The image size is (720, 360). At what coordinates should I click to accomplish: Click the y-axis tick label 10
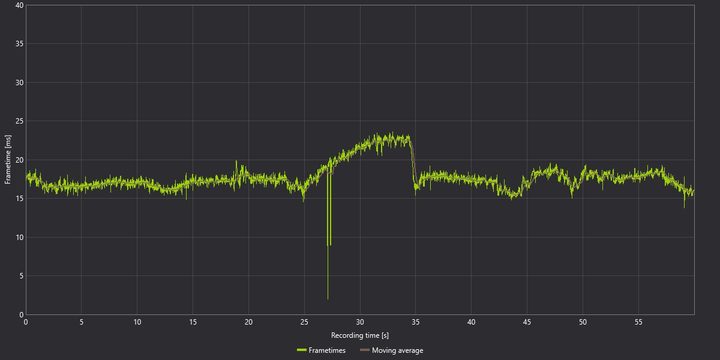pyautogui.click(x=19, y=237)
